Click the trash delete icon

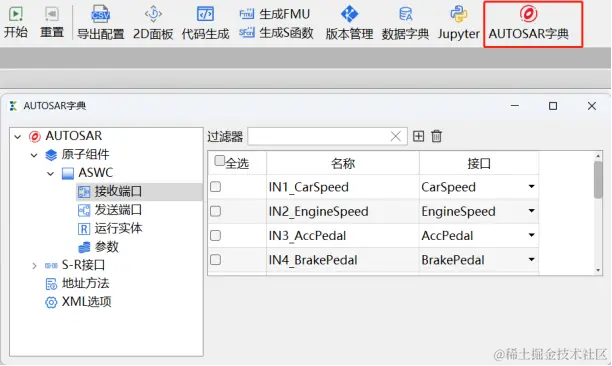436,136
